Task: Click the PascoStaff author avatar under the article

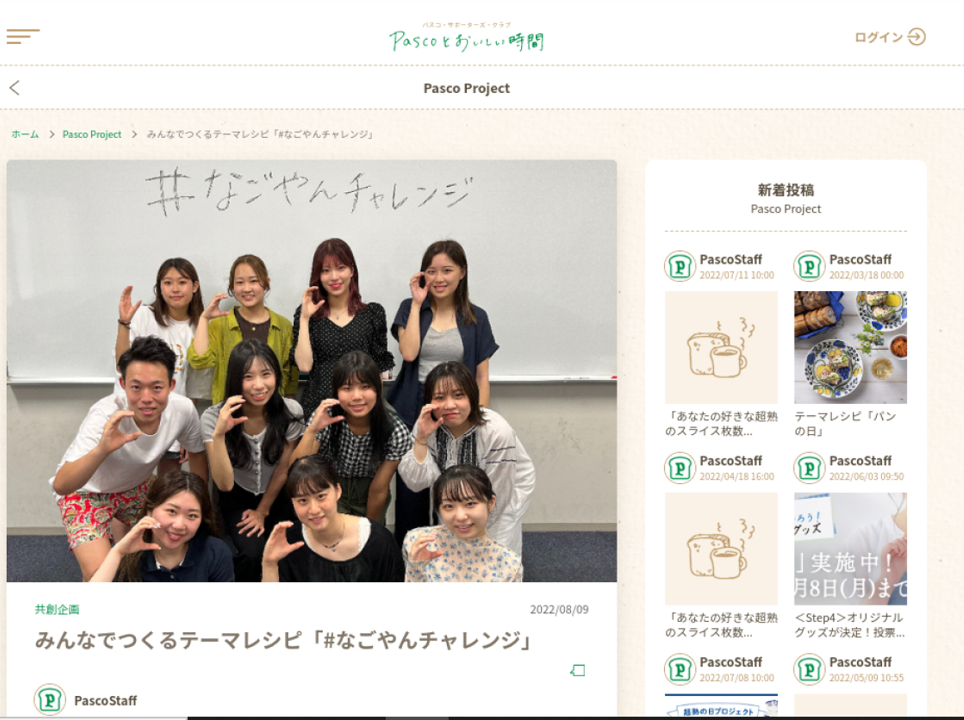Action: tap(50, 700)
